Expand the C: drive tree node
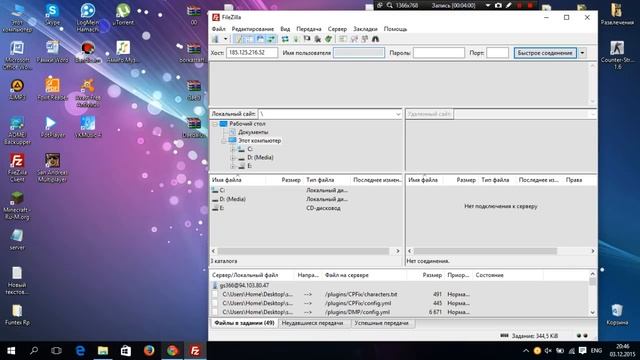Image resolution: width=640 pixels, height=360 pixels. 233,149
